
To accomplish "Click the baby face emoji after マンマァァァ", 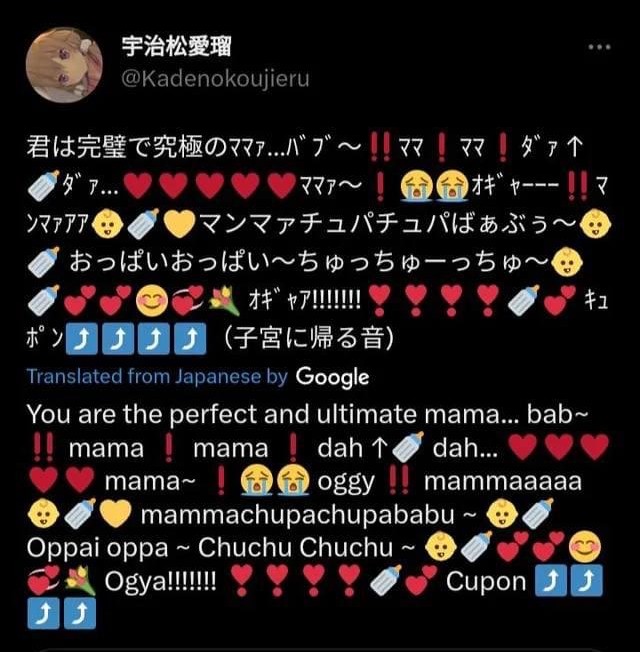I will (107, 224).
